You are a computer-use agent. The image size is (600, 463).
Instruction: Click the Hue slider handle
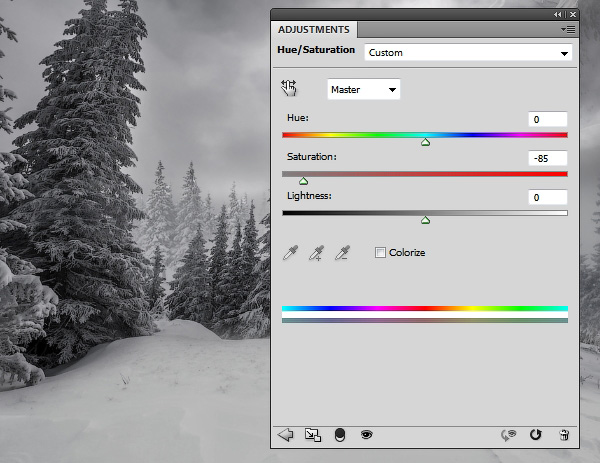point(425,143)
